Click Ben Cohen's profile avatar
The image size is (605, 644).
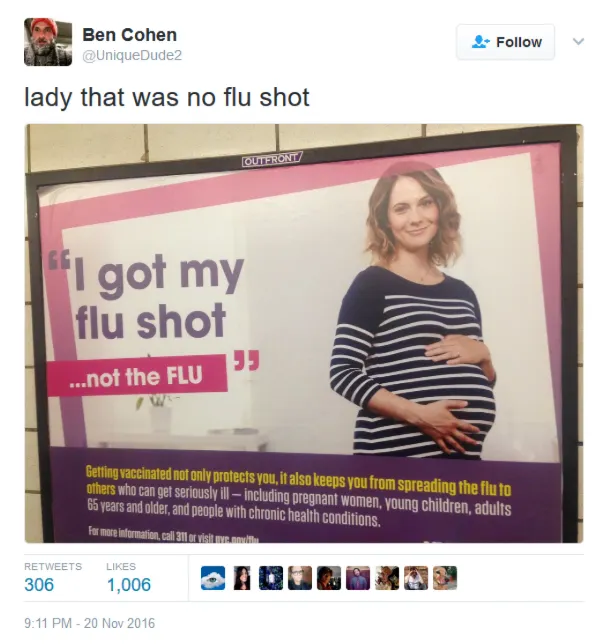[48, 42]
